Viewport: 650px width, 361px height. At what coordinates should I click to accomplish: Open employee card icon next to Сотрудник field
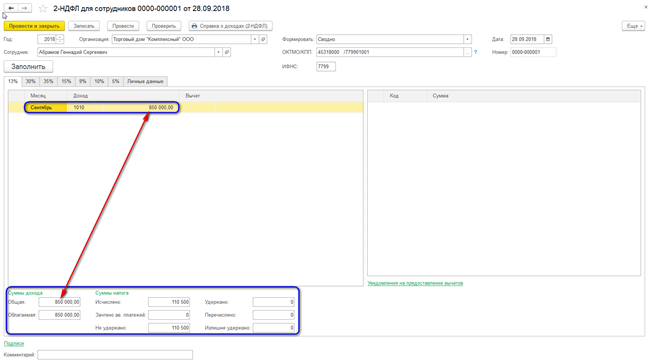click(x=227, y=52)
